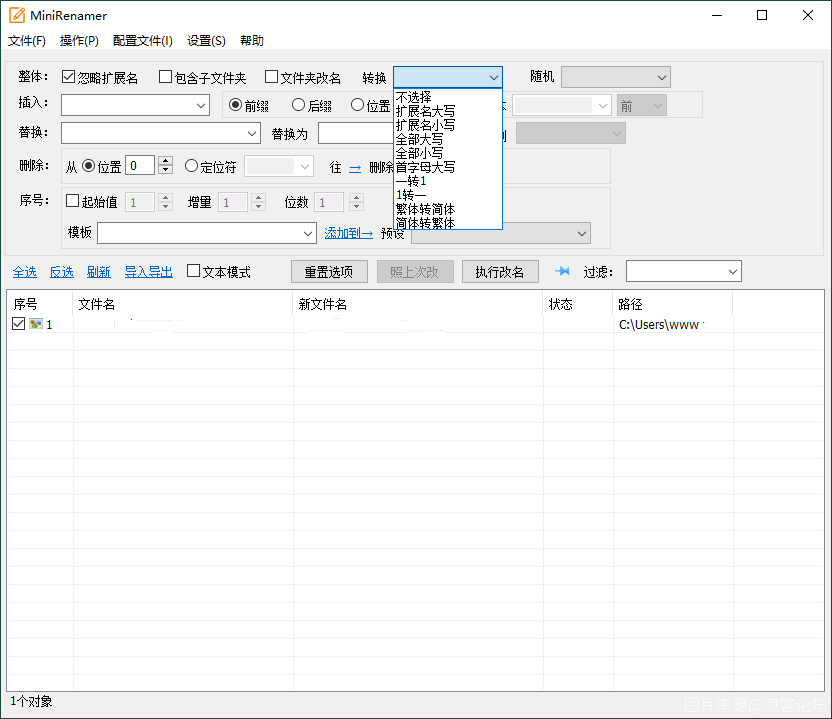Click the 重置选项 button

[329, 272]
